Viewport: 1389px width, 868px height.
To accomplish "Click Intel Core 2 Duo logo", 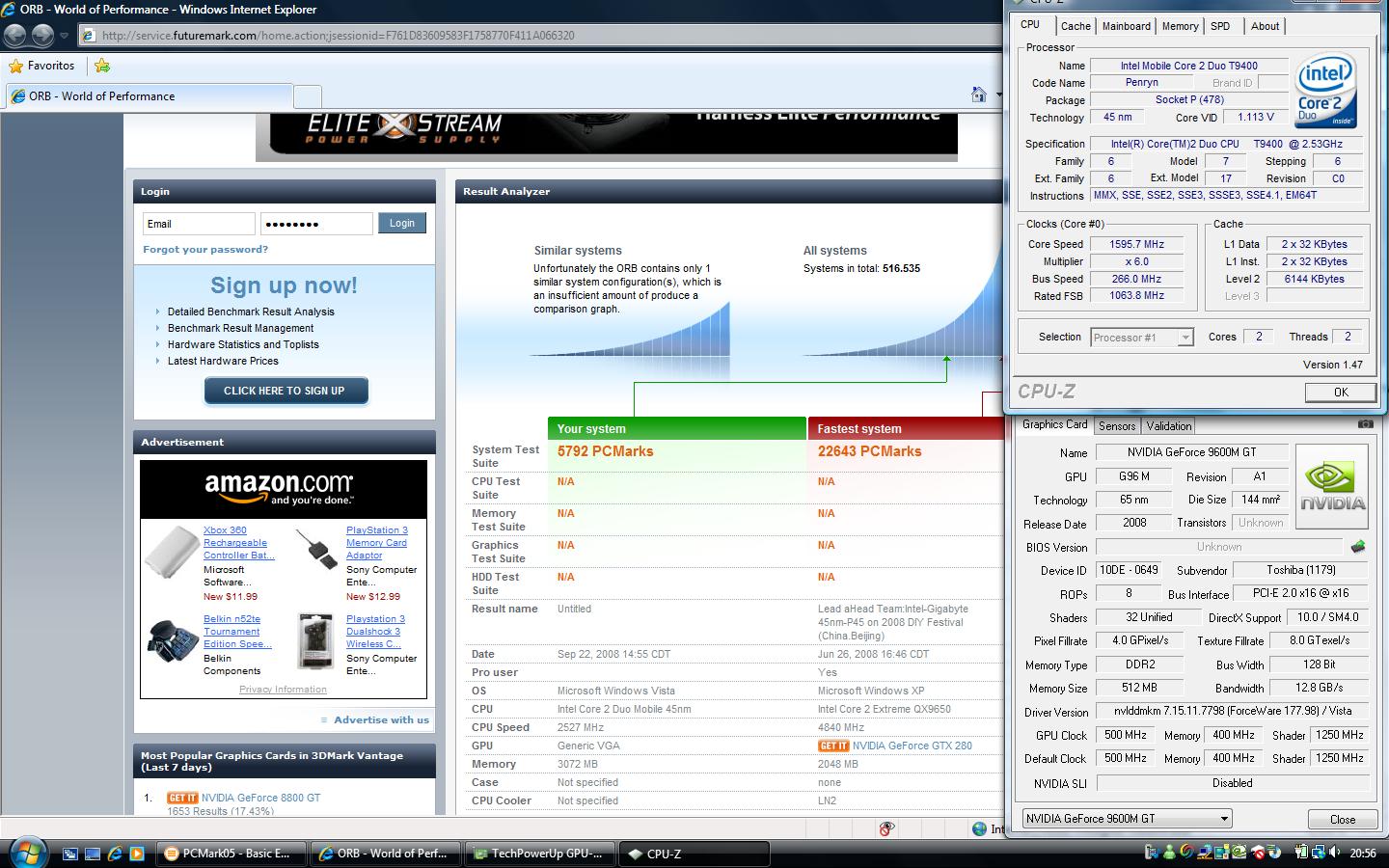I will [1324, 91].
